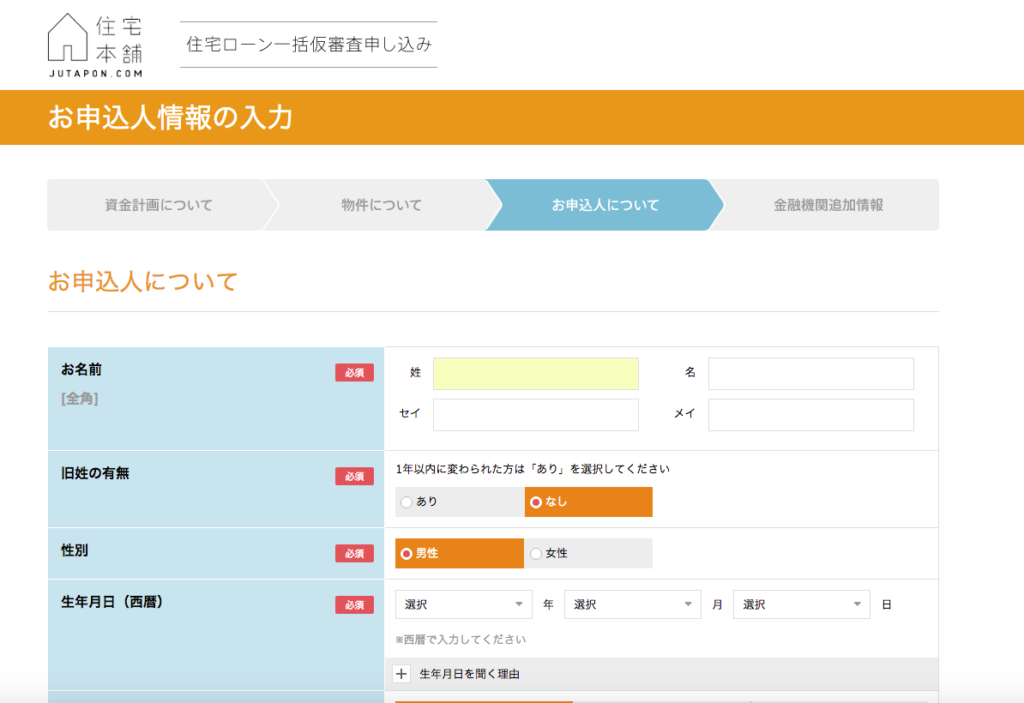Click the 名 first name field
Image resolution: width=1024 pixels, height=703 pixels.
coord(810,373)
